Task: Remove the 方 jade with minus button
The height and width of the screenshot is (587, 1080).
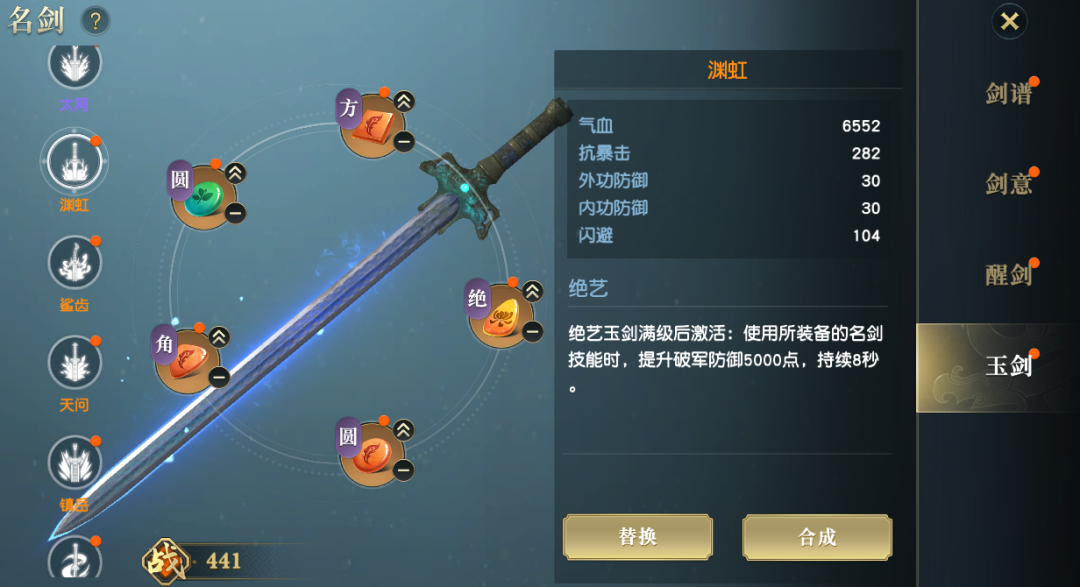Action: tap(404, 141)
